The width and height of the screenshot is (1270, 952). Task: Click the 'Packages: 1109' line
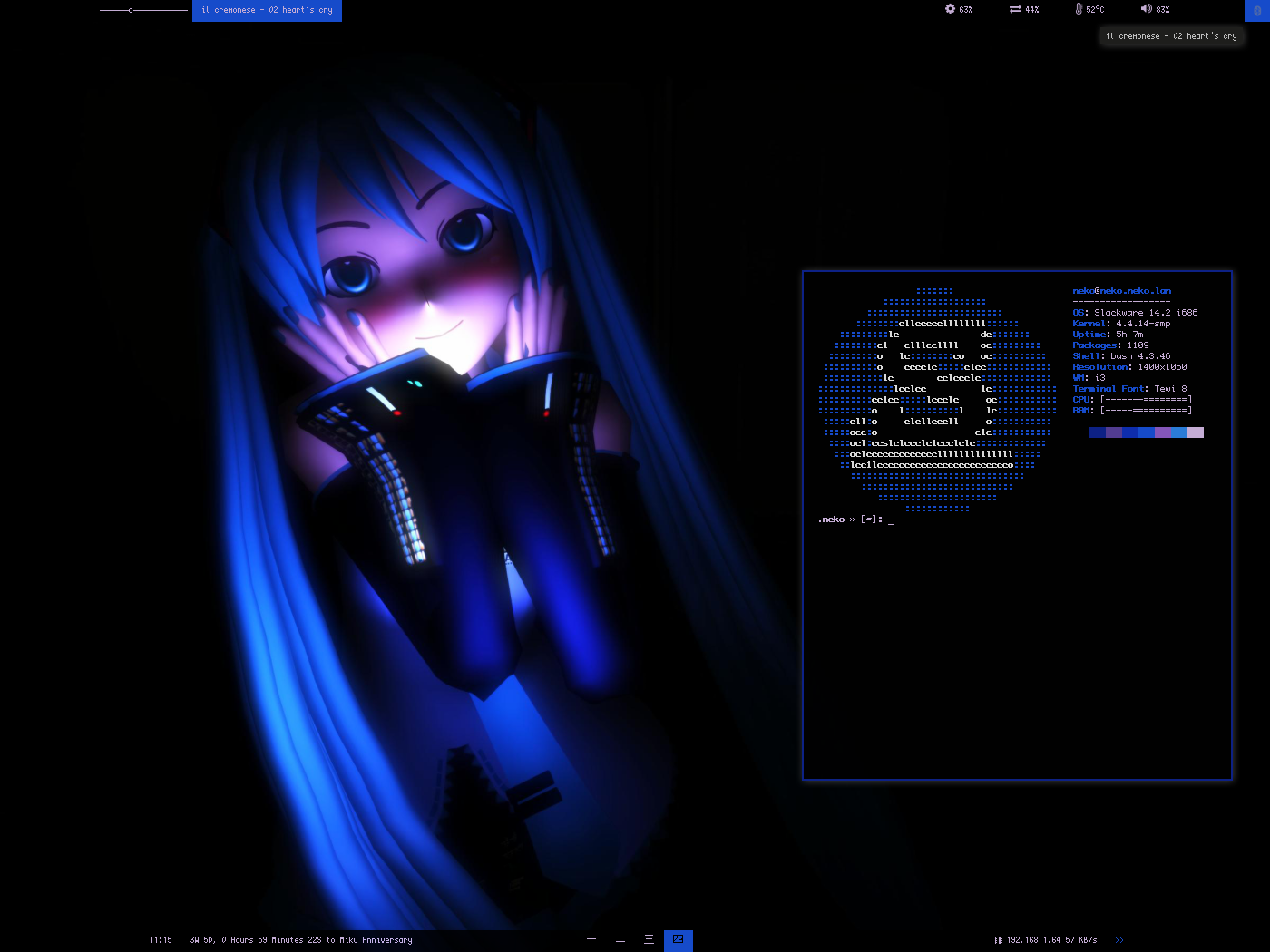click(x=1110, y=345)
